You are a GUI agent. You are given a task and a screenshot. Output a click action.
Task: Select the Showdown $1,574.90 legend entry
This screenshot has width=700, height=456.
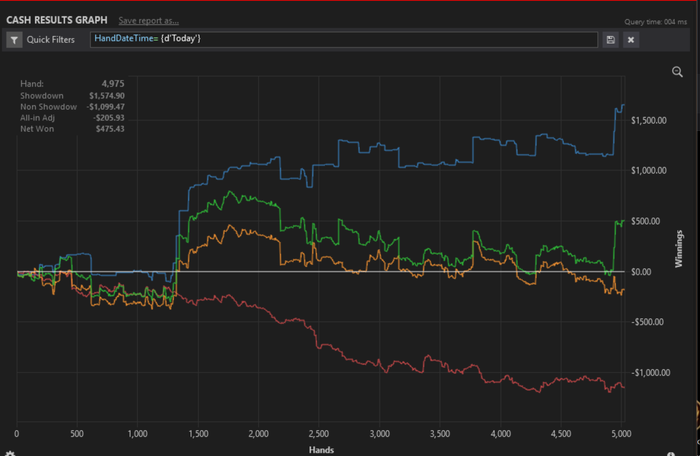pyautogui.click(x=72, y=96)
